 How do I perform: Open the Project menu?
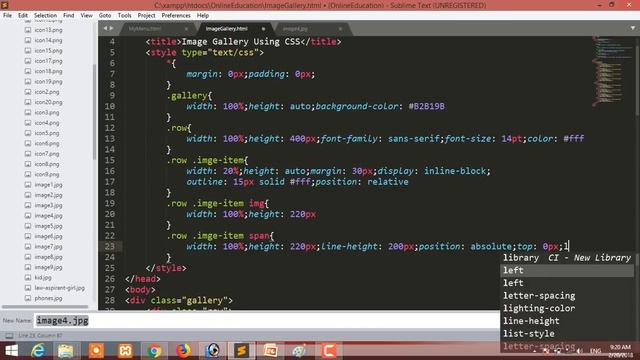coord(147,15)
